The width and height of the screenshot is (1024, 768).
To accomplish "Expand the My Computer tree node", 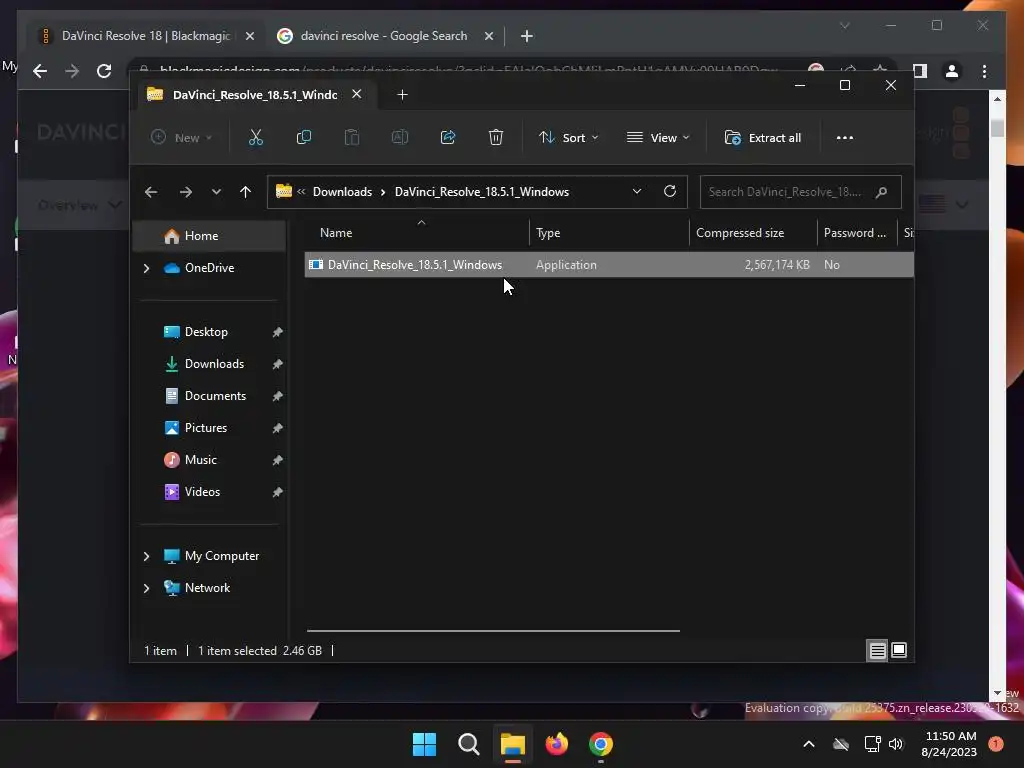I will (146, 556).
